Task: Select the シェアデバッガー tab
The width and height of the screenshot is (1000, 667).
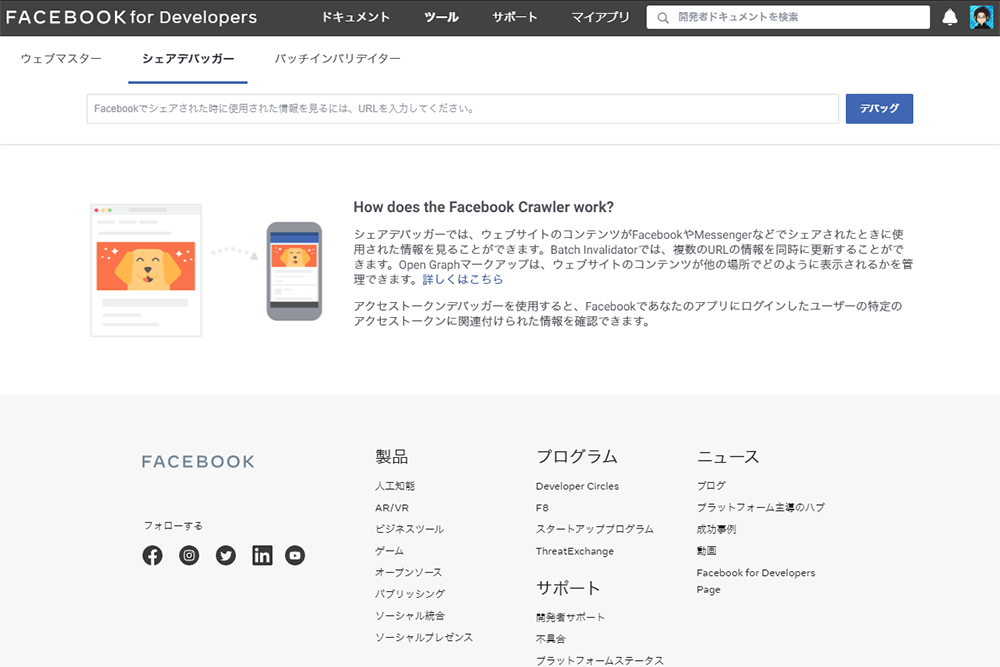Action: 188,59
